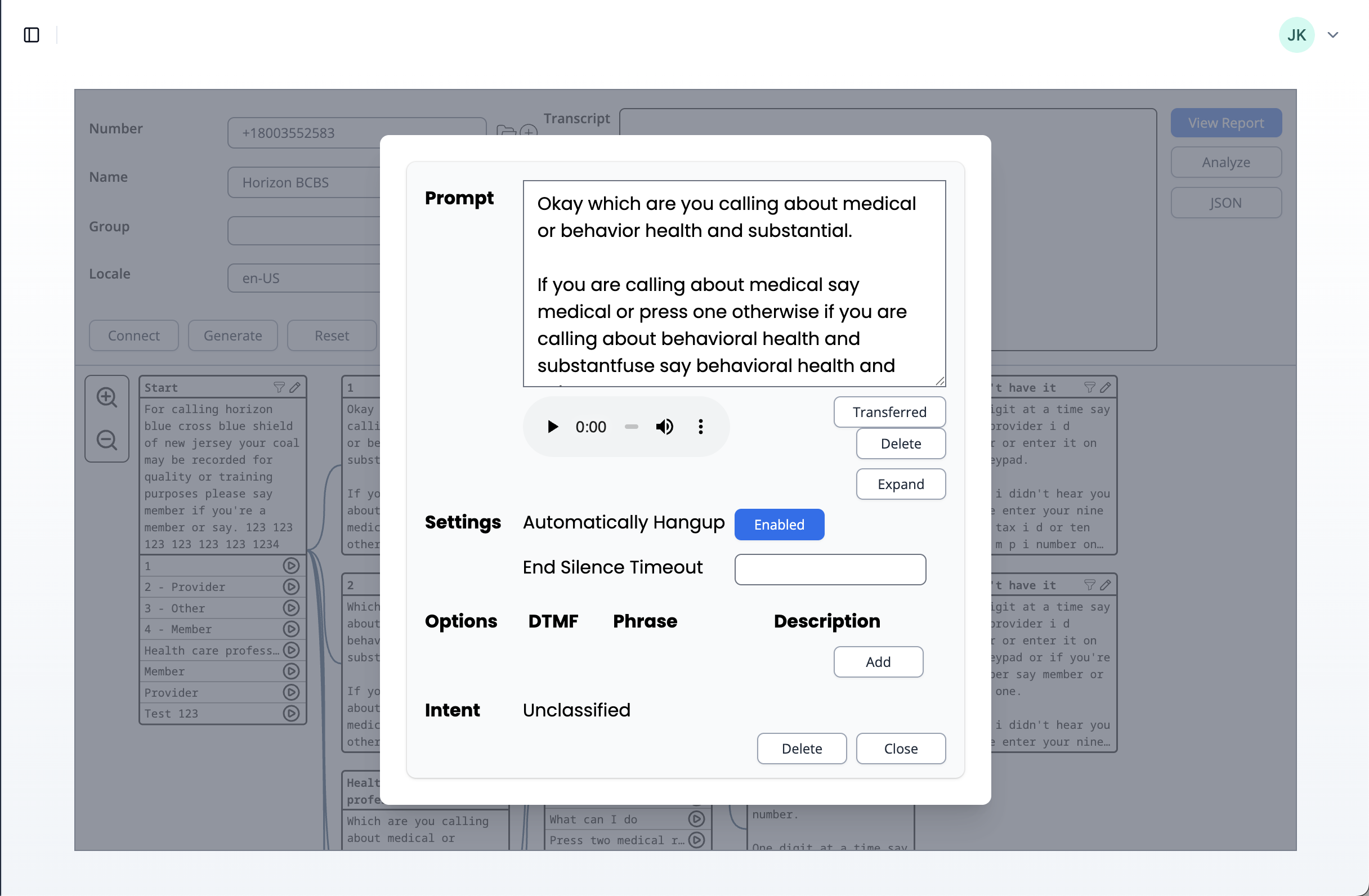Click the End Silence Timeout field
Image resolution: width=1369 pixels, height=896 pixels.
tap(830, 570)
